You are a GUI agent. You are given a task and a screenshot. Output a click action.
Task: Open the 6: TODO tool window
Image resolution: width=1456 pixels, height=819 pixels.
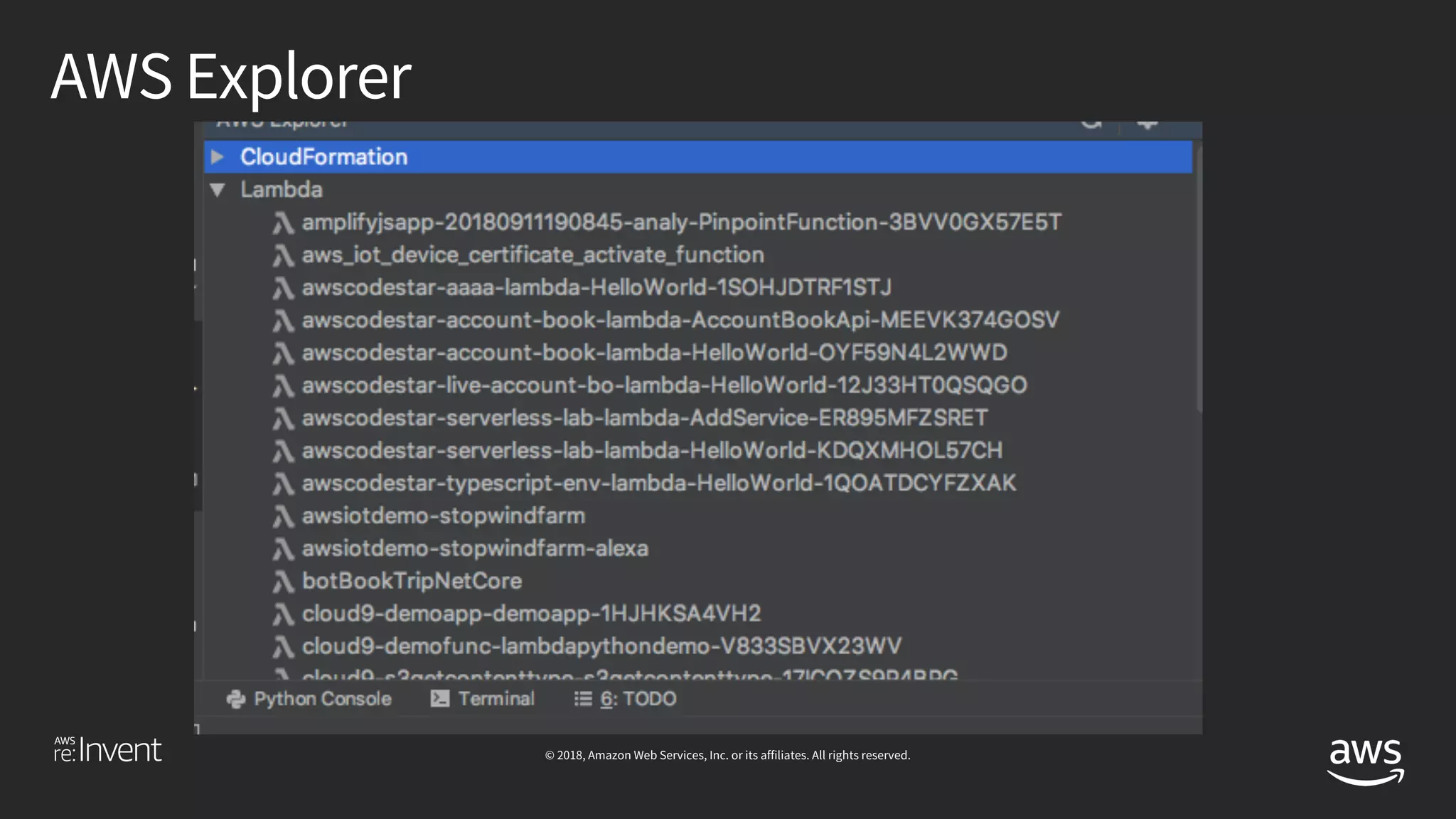pyautogui.click(x=638, y=700)
